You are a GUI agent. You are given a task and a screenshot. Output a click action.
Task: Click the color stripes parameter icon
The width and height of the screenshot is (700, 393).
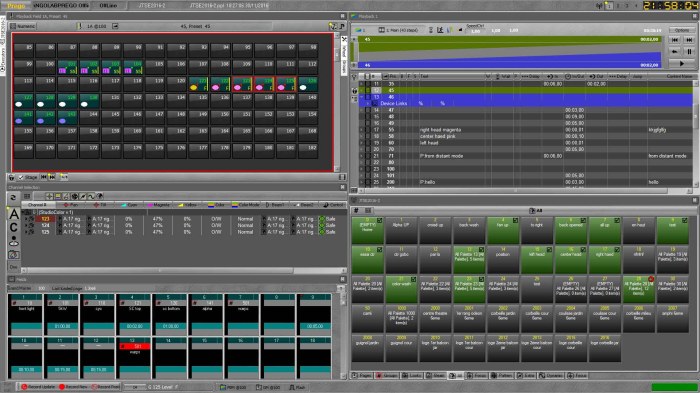point(58,196)
